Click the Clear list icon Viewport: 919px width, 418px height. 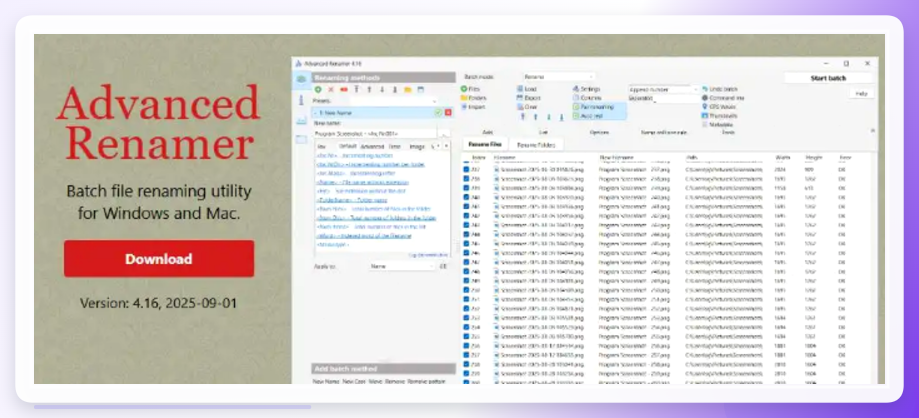click(x=520, y=107)
